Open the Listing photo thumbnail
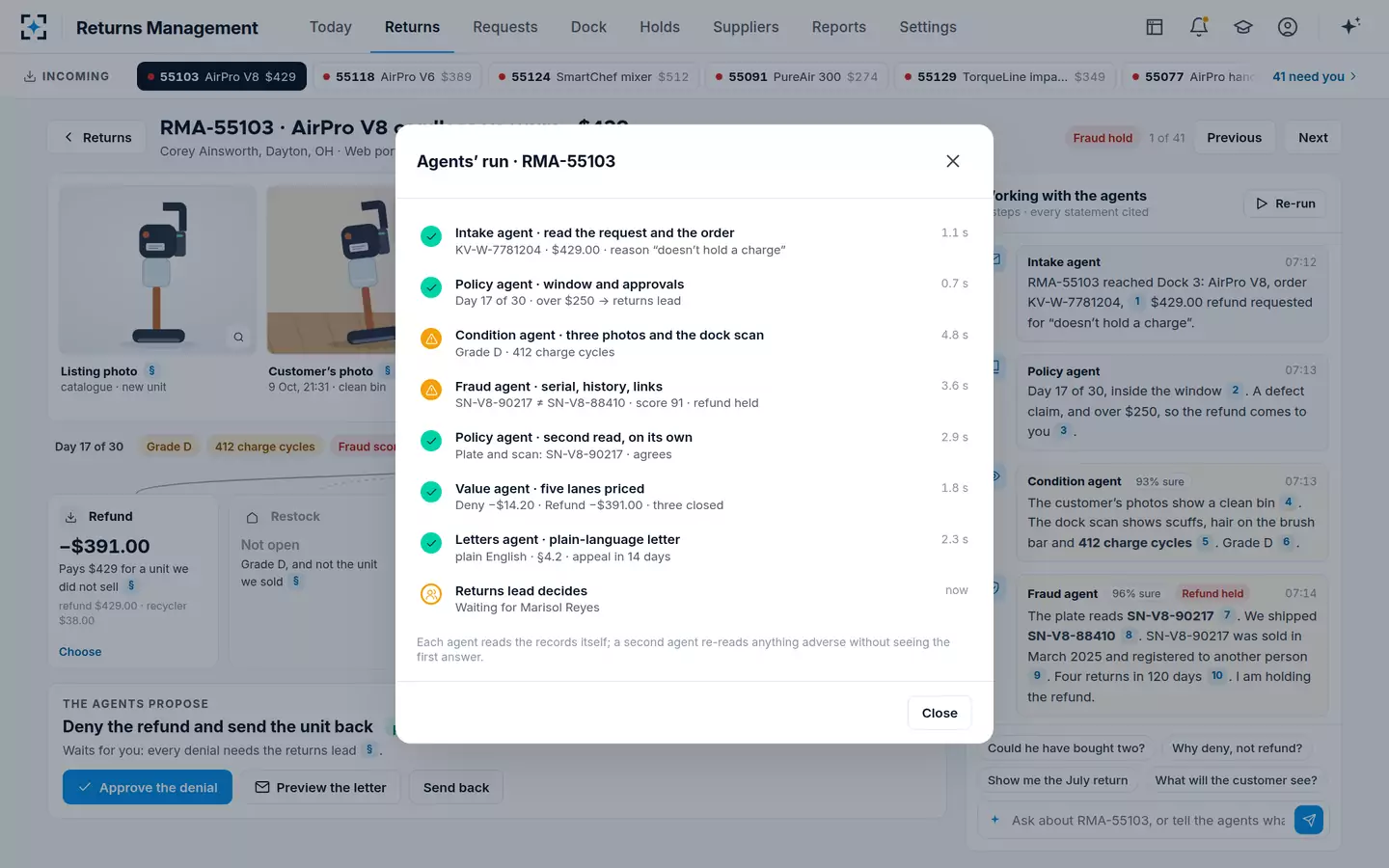This screenshot has width=1389, height=868. point(157,270)
